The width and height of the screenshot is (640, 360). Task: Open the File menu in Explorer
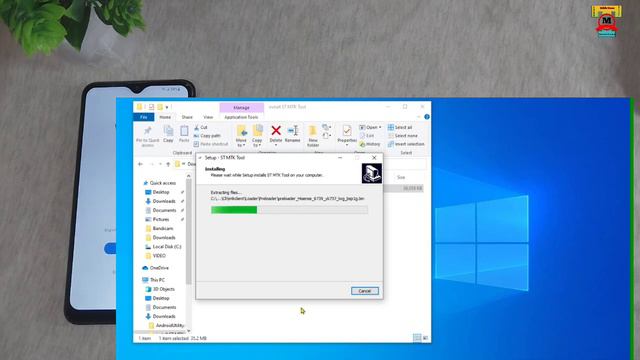click(x=144, y=117)
